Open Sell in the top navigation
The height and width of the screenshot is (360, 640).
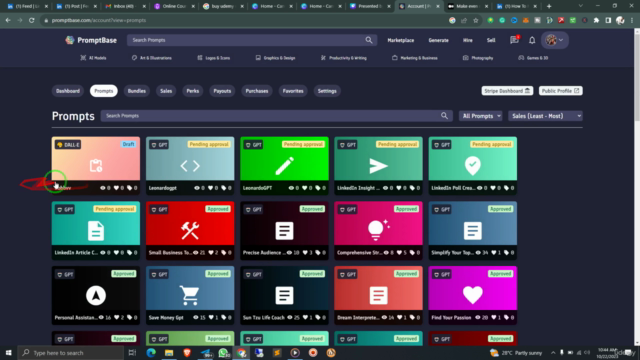click(x=491, y=40)
